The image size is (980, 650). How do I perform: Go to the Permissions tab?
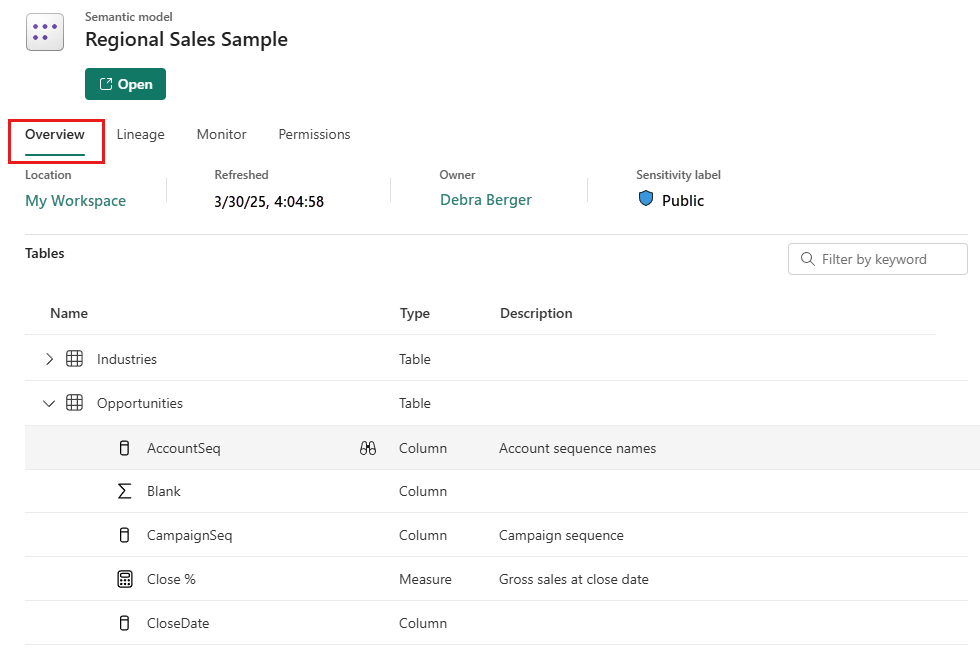(314, 134)
